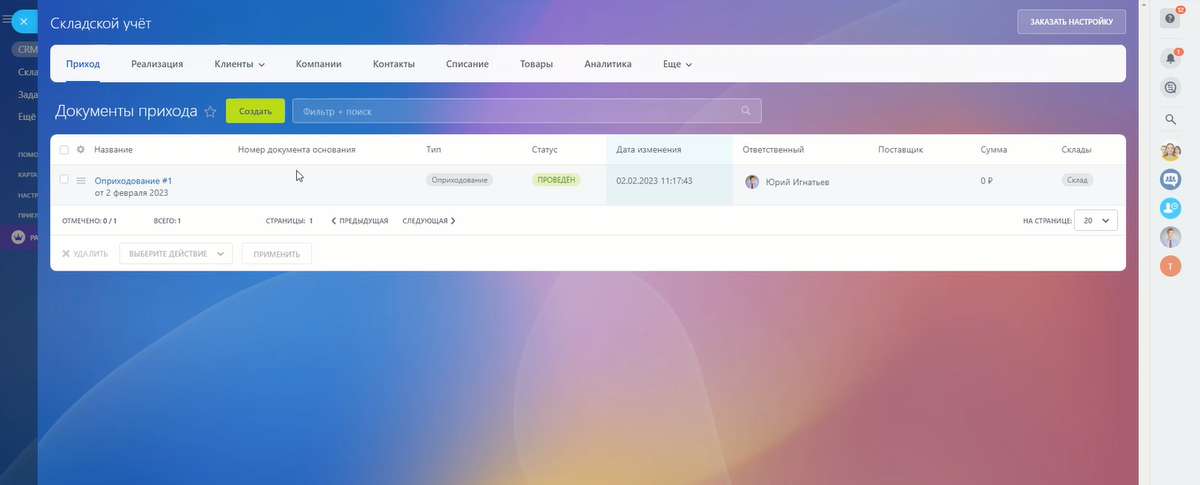Open the chat messages icon in right bar
Viewport: 1200px width, 485px height.
point(1171,88)
